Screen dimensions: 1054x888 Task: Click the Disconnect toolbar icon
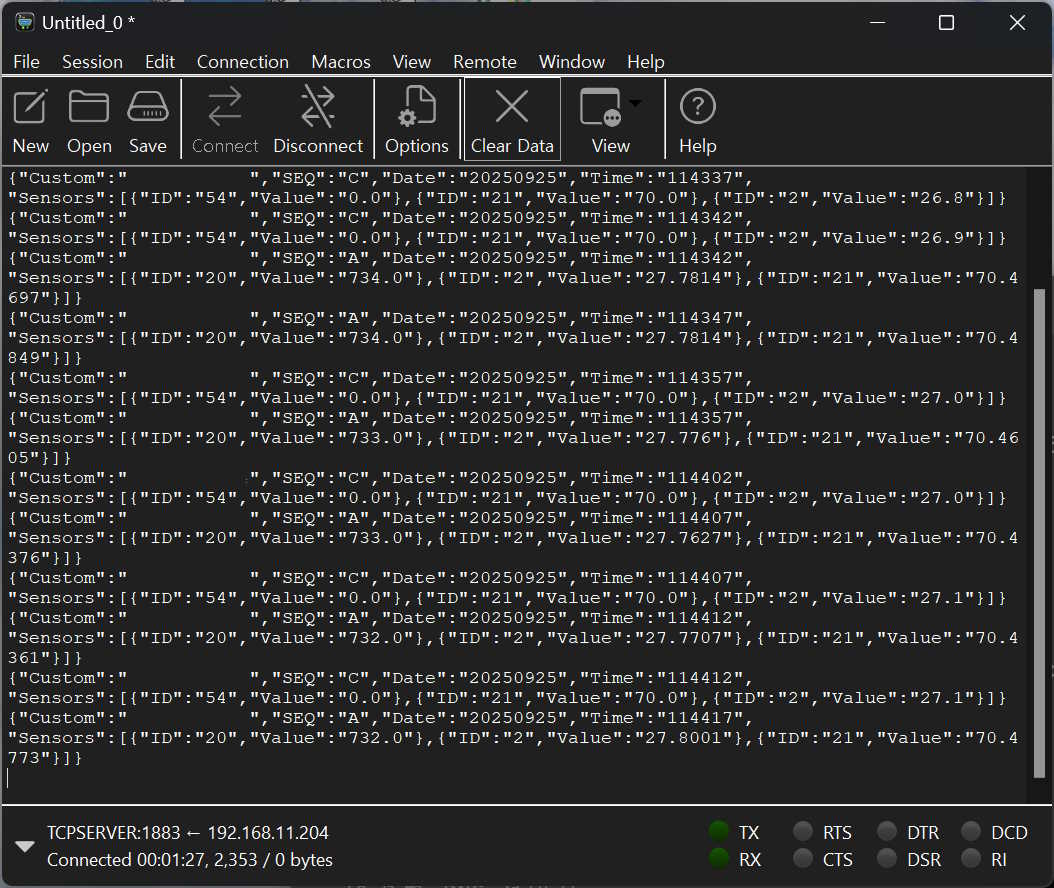pyautogui.click(x=318, y=108)
